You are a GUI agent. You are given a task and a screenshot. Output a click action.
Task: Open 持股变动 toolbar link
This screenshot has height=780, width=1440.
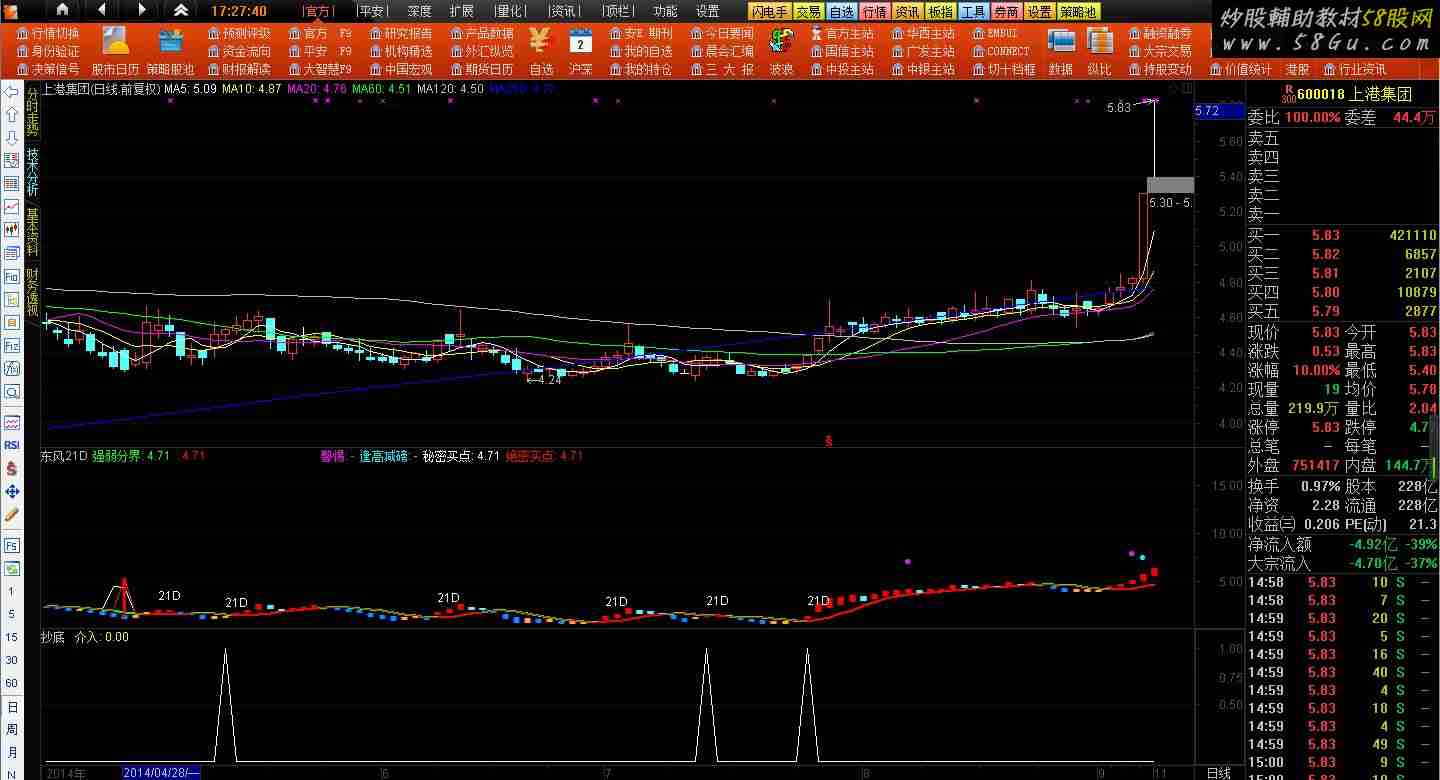(x=1160, y=69)
